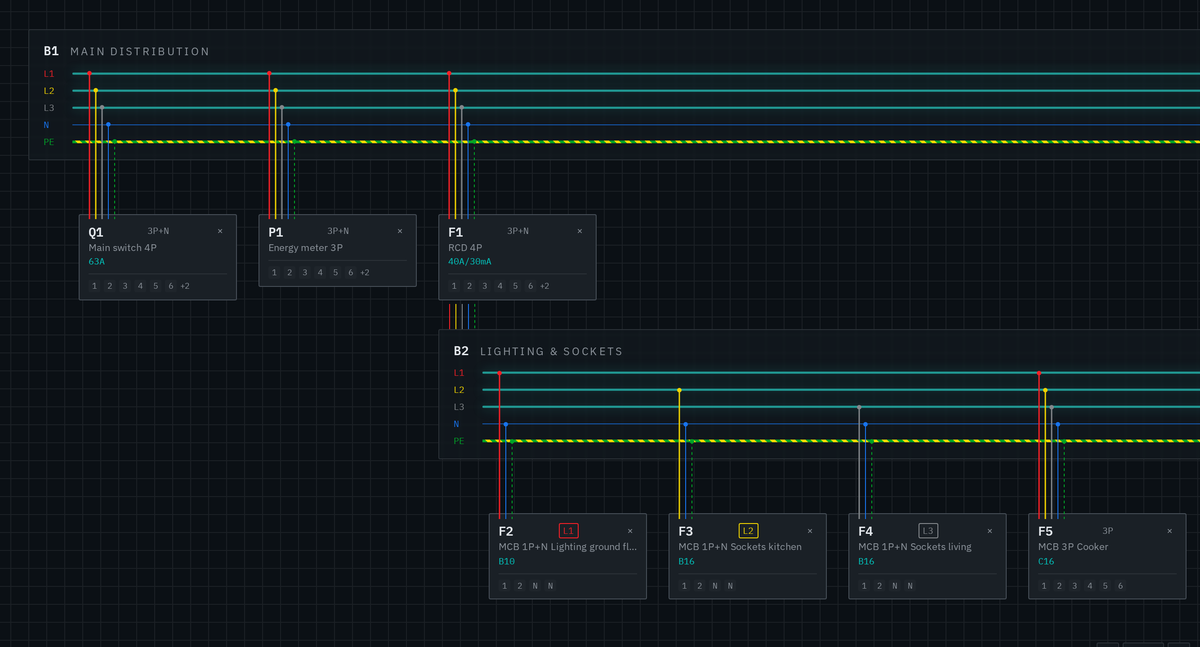The height and width of the screenshot is (647, 1200).
Task: Select terminal 5 on the F1 card
Action: click(x=516, y=286)
